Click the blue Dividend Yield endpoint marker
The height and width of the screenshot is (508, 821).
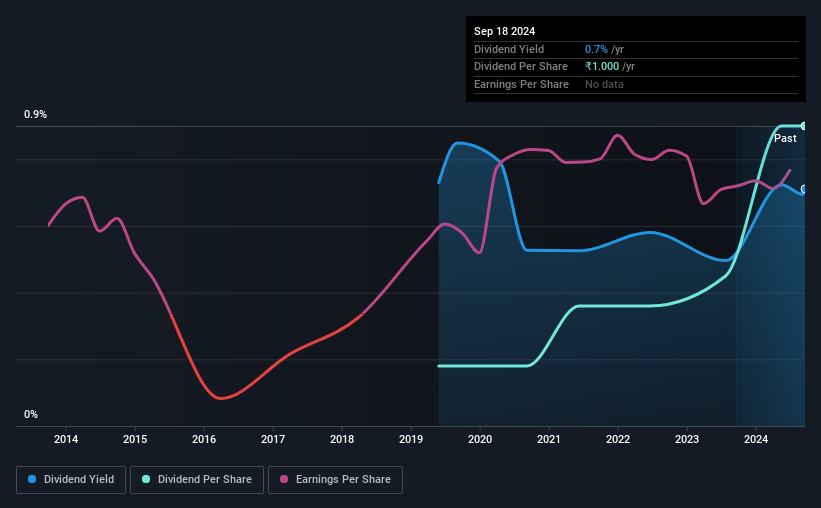pyautogui.click(x=803, y=189)
